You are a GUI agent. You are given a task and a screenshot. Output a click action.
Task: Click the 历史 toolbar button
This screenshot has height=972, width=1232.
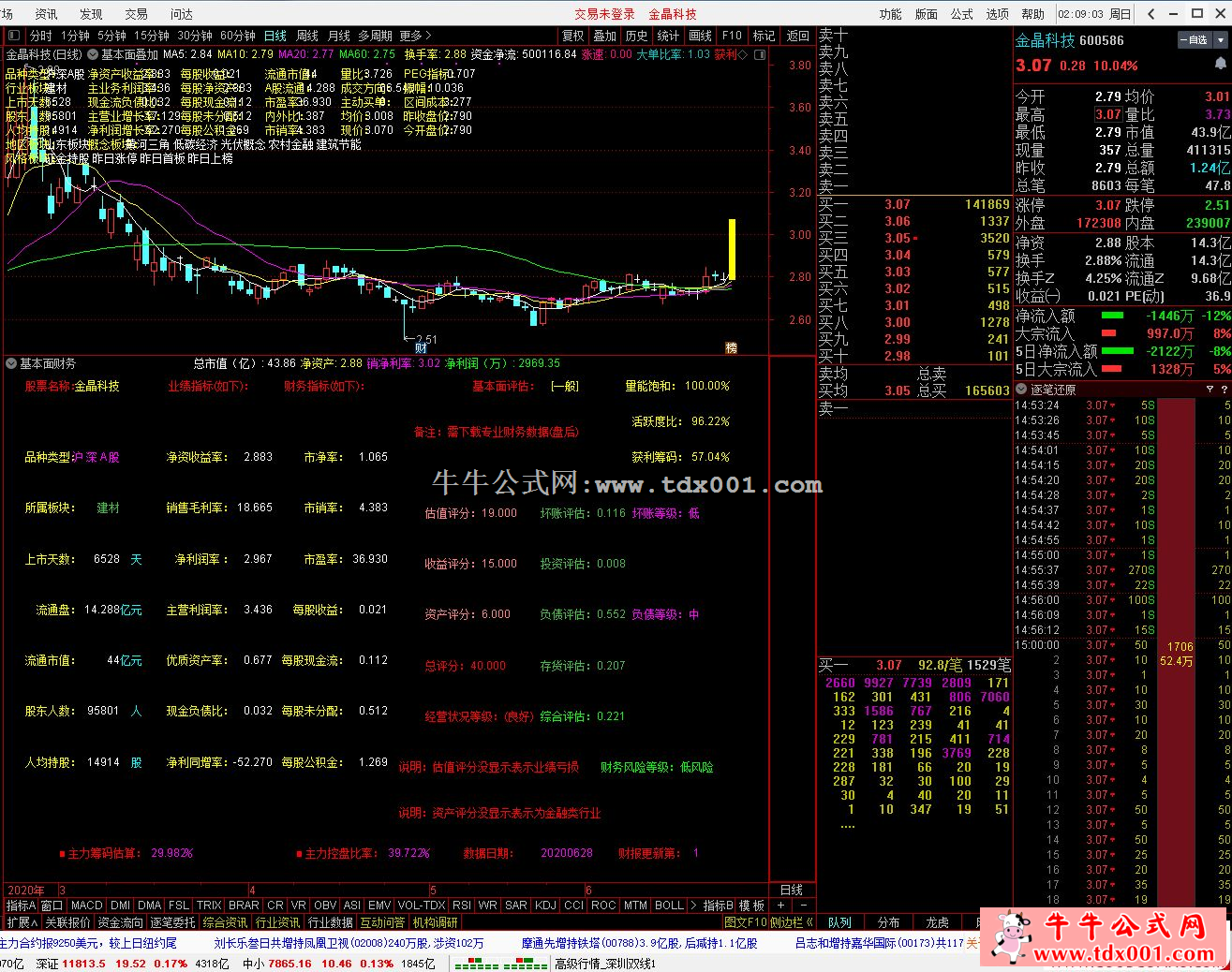point(636,36)
